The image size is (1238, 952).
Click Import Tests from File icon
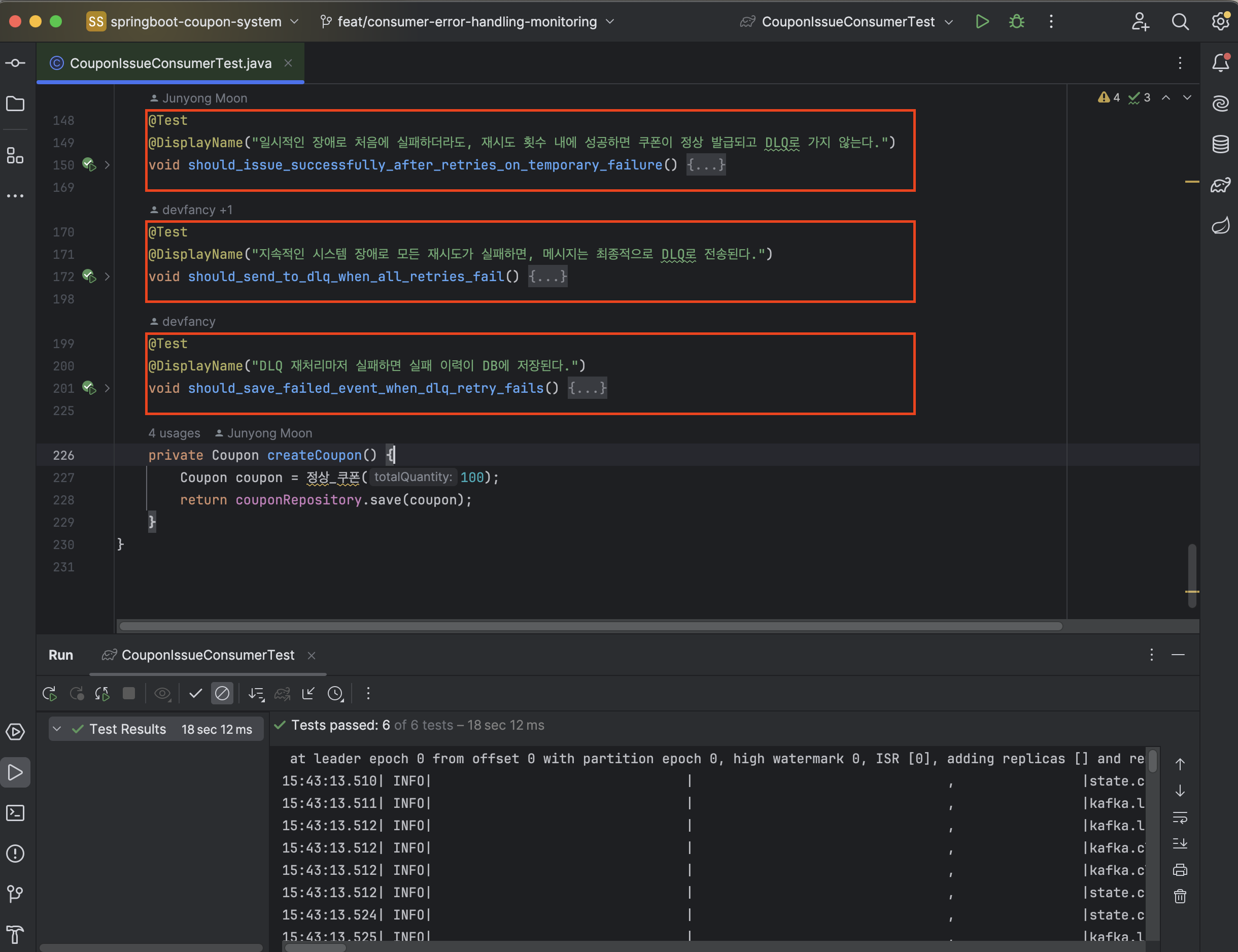308,694
